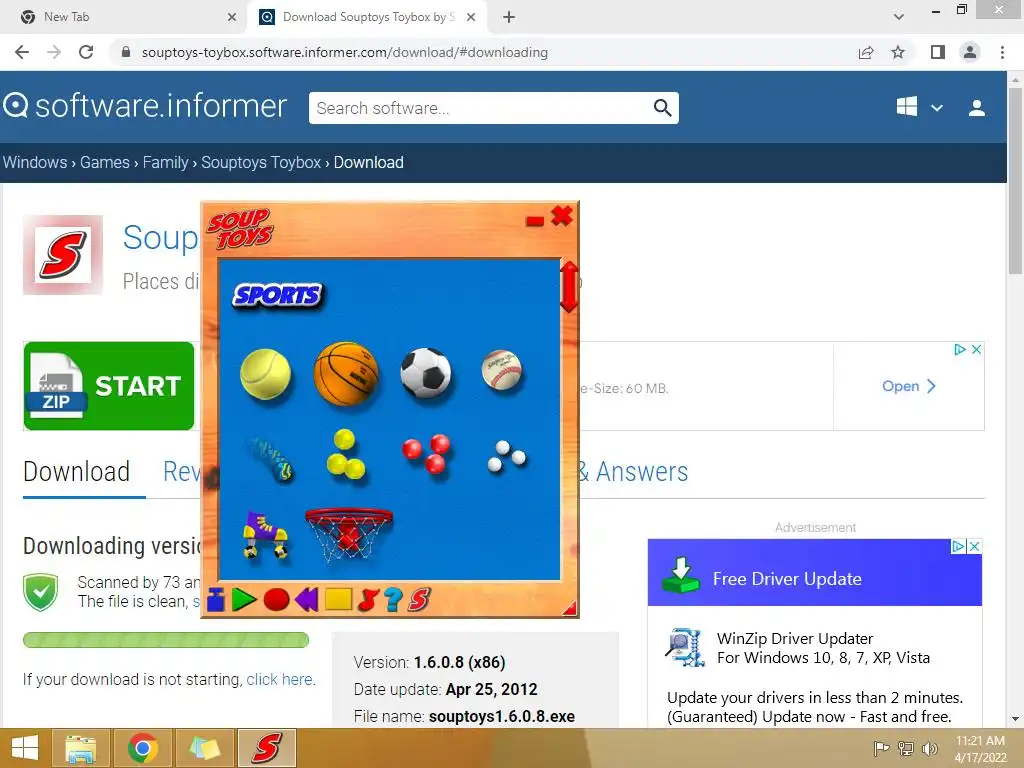Click the red S Souptoys icon in toolbar

(419, 599)
